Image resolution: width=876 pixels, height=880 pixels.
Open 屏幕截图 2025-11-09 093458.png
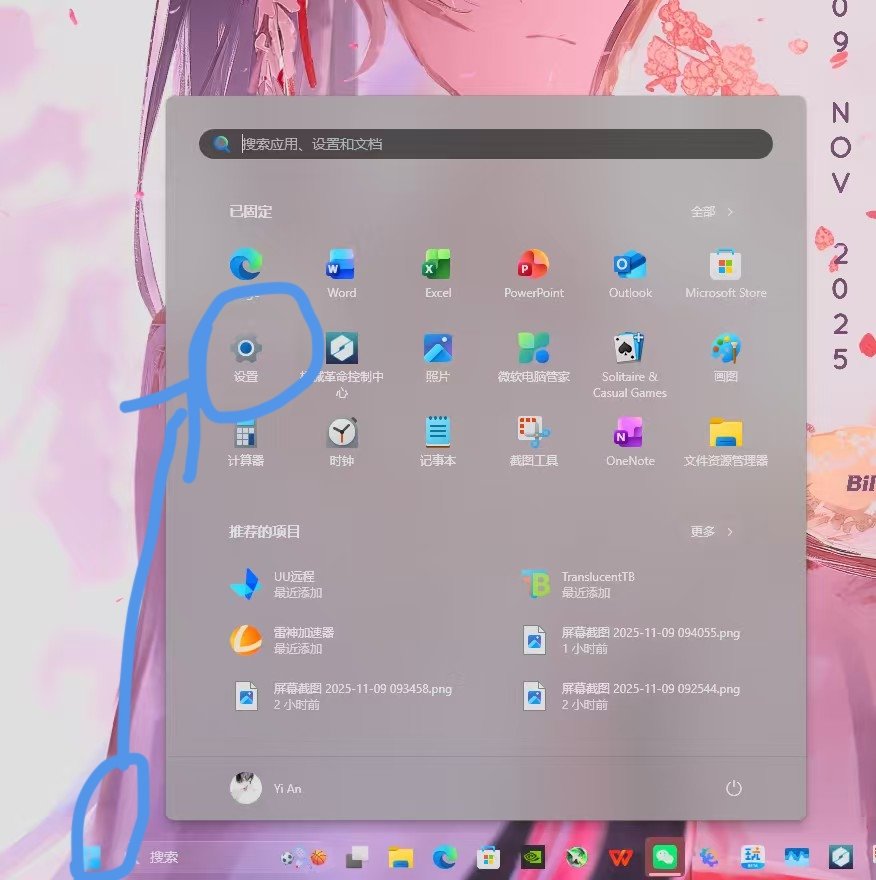click(x=342, y=696)
